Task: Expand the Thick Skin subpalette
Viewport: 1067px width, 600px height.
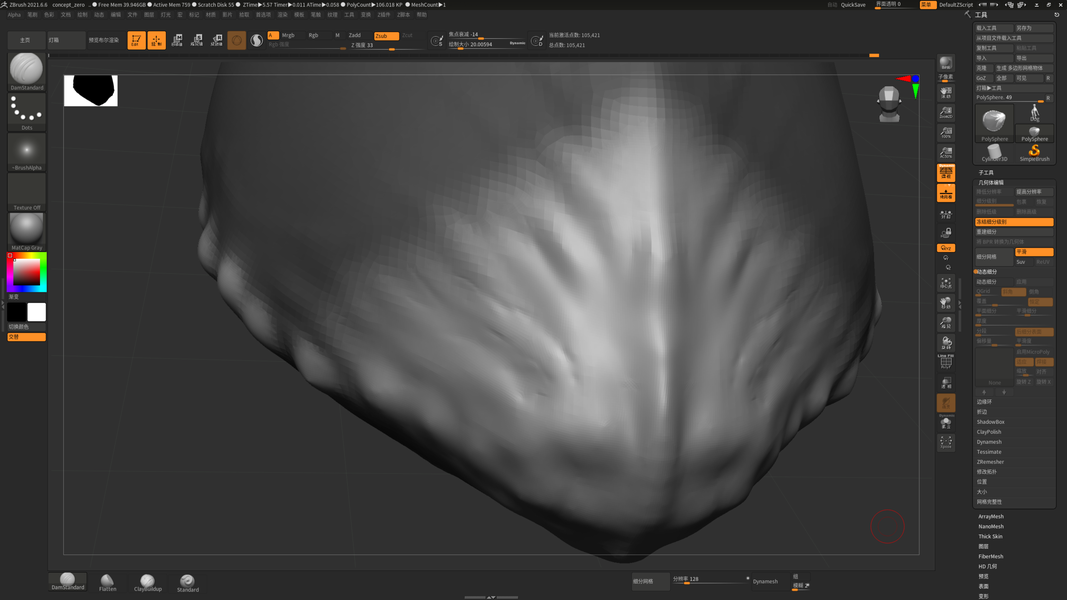Action: pos(990,536)
